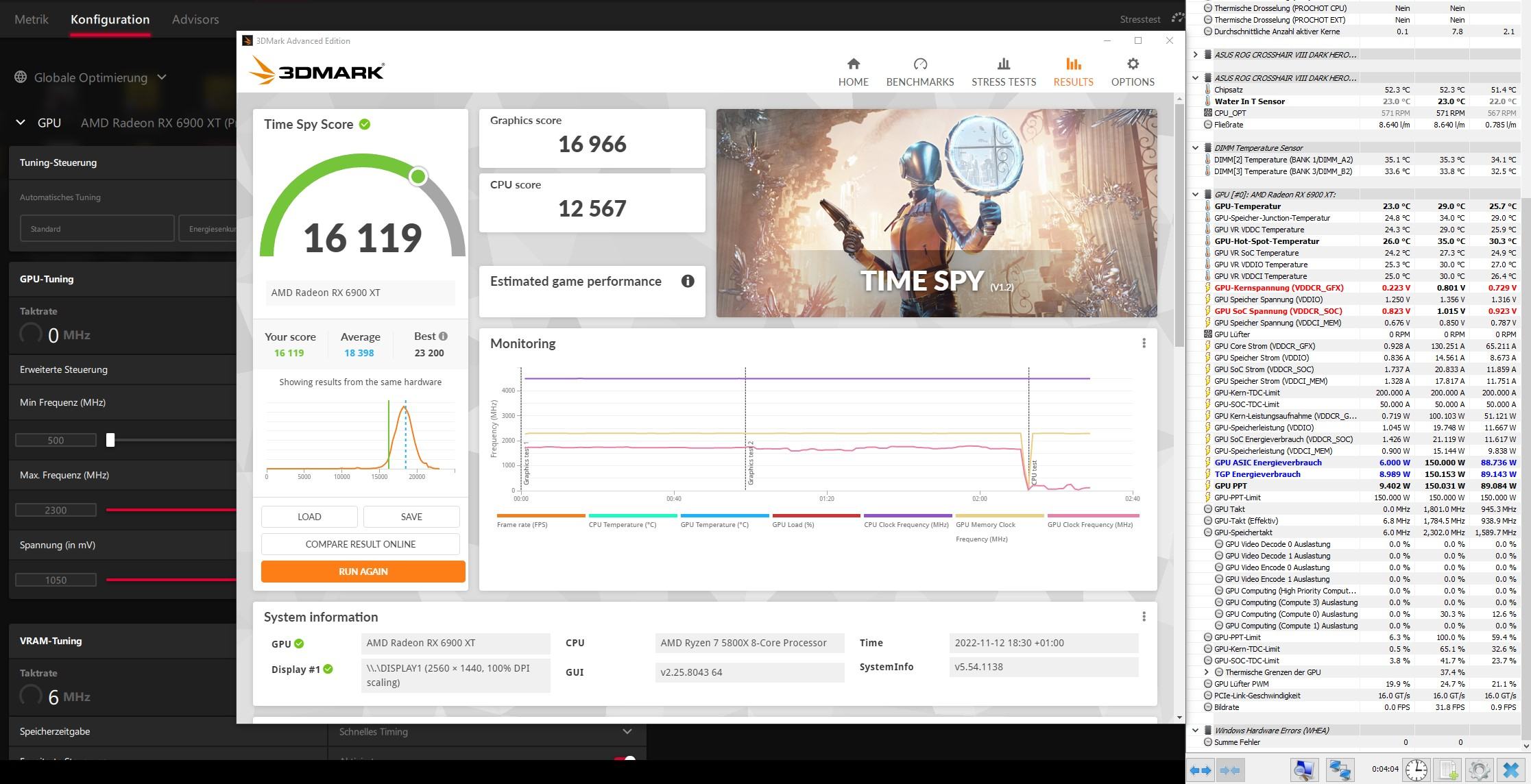Collapse the ASUS ROG CROSSHAIR VIII DARK HERO sensor group
Screen dimensions: 1531x784
(x=1196, y=78)
